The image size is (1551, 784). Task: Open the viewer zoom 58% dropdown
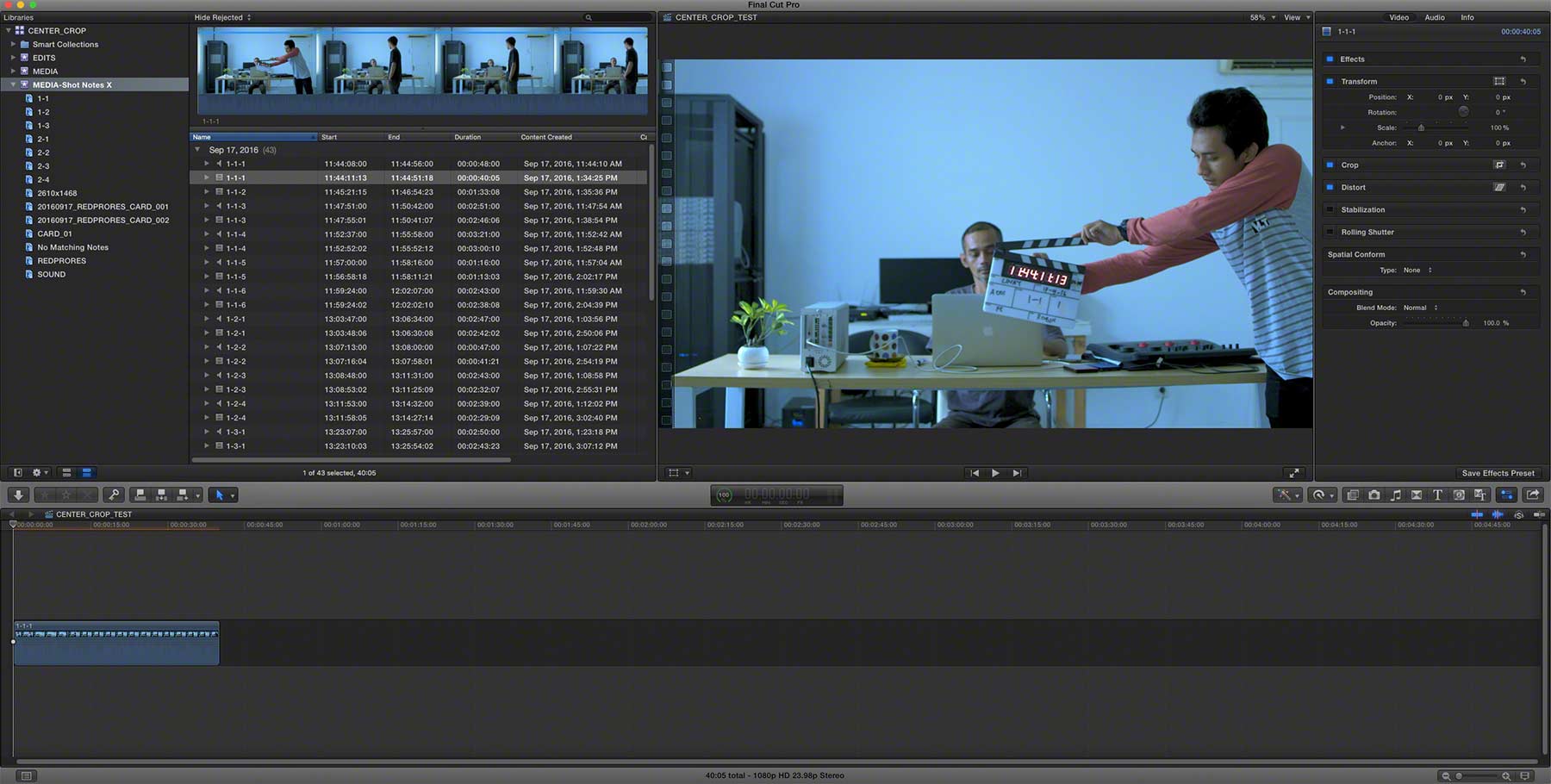click(x=1262, y=17)
